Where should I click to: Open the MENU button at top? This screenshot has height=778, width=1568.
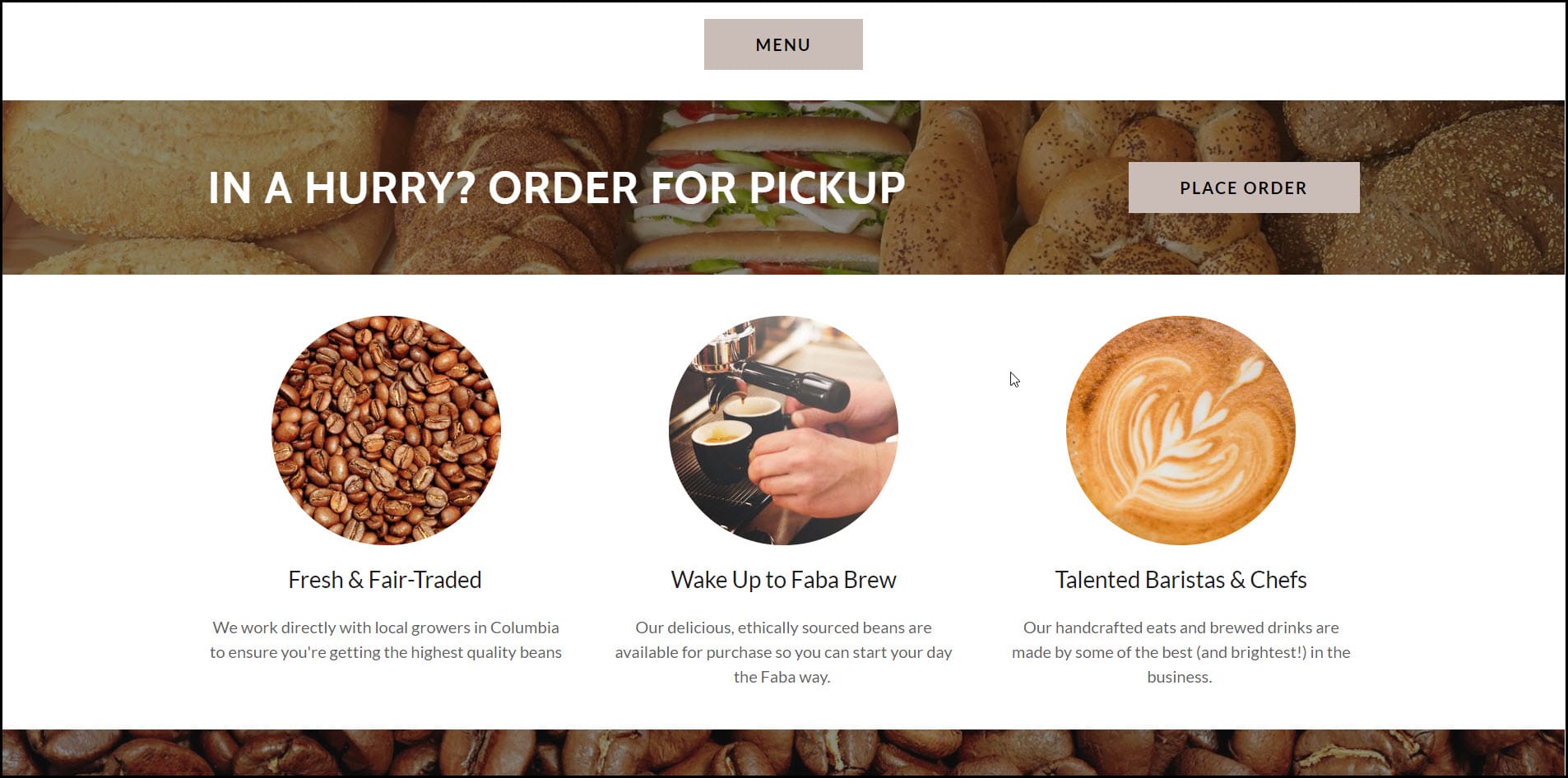click(x=783, y=44)
